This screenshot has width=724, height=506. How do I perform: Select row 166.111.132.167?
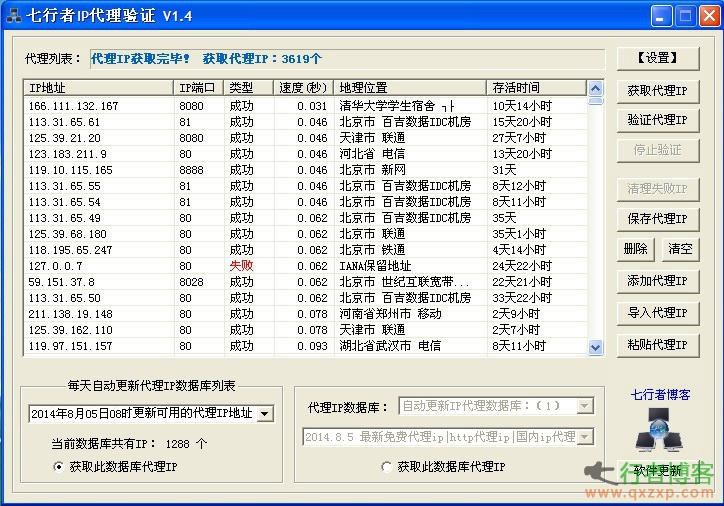pos(305,106)
